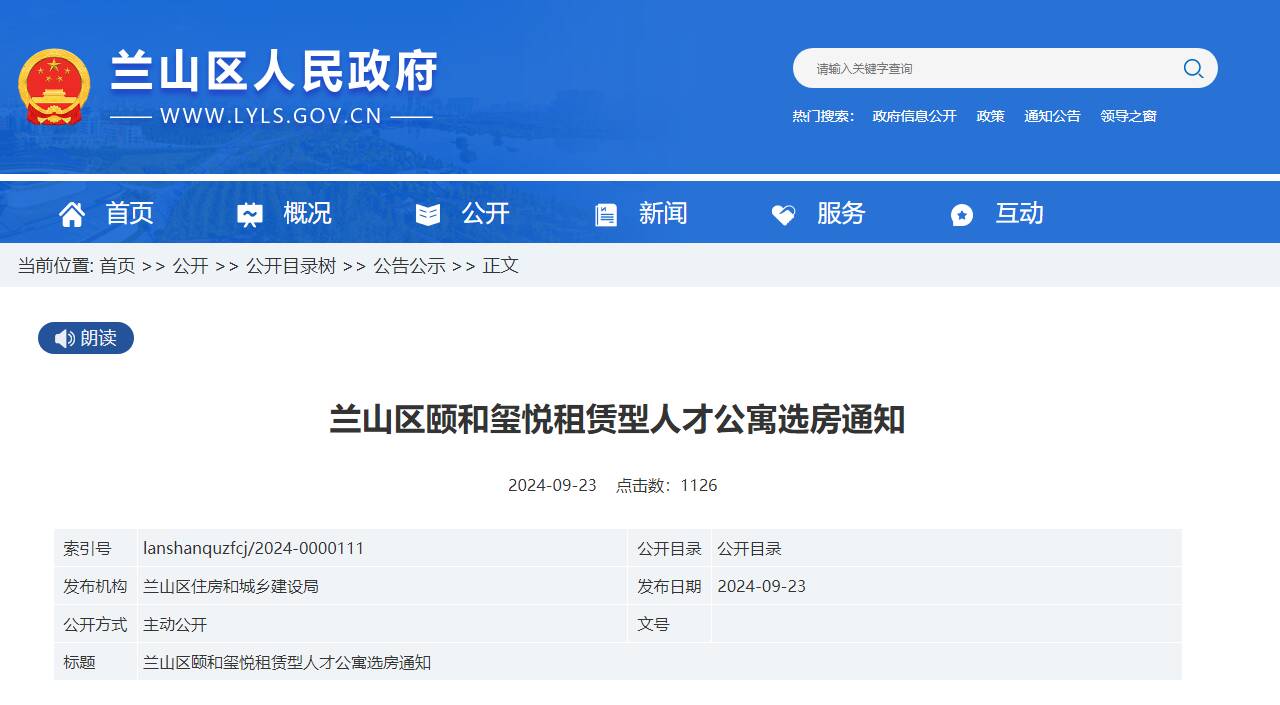This screenshot has height=705, width=1280.
Task: Open 领导之窗 hot search link
Action: pyautogui.click(x=1127, y=116)
